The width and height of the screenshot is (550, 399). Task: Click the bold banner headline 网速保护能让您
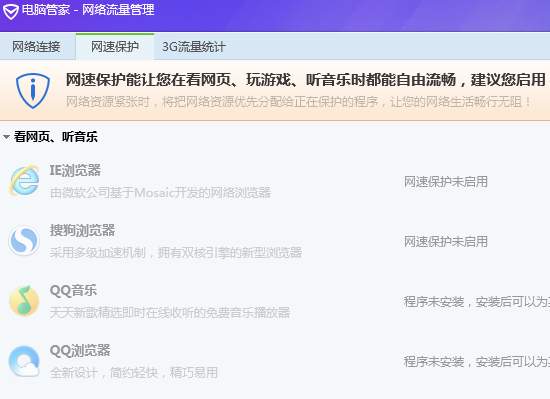pyautogui.click(x=306, y=80)
